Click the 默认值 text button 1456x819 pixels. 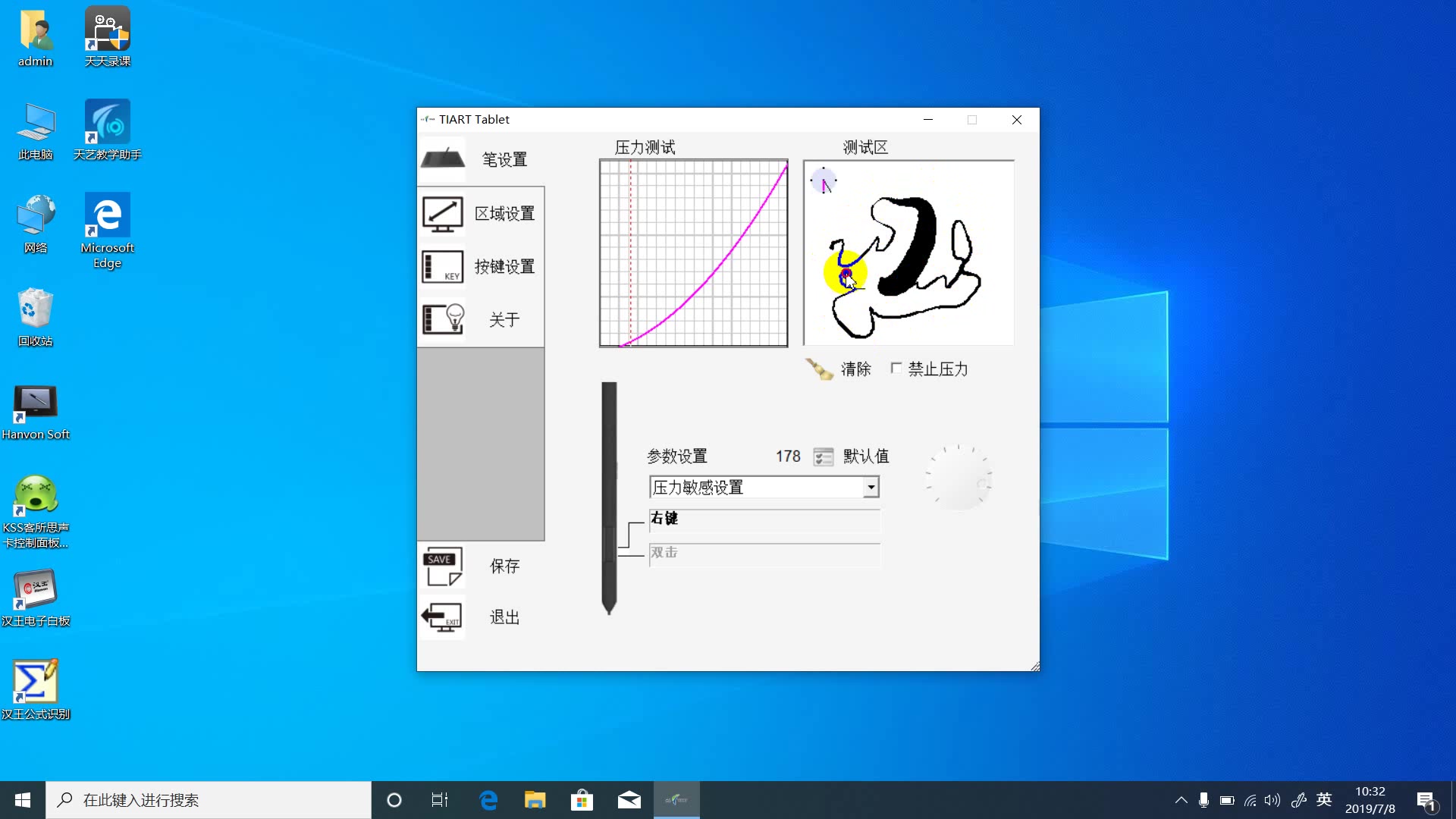pyautogui.click(x=866, y=457)
